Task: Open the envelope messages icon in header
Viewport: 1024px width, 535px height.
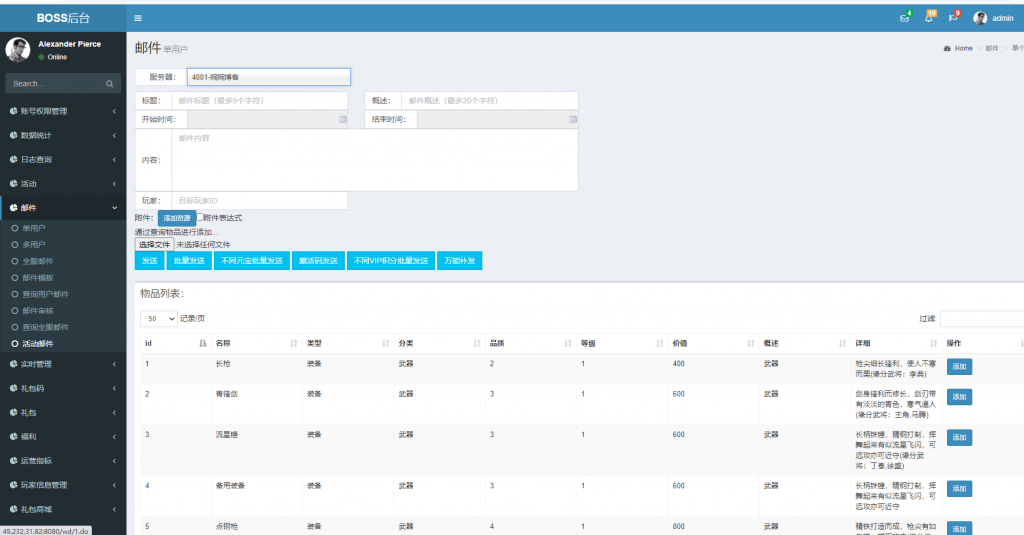Action: [x=906, y=18]
